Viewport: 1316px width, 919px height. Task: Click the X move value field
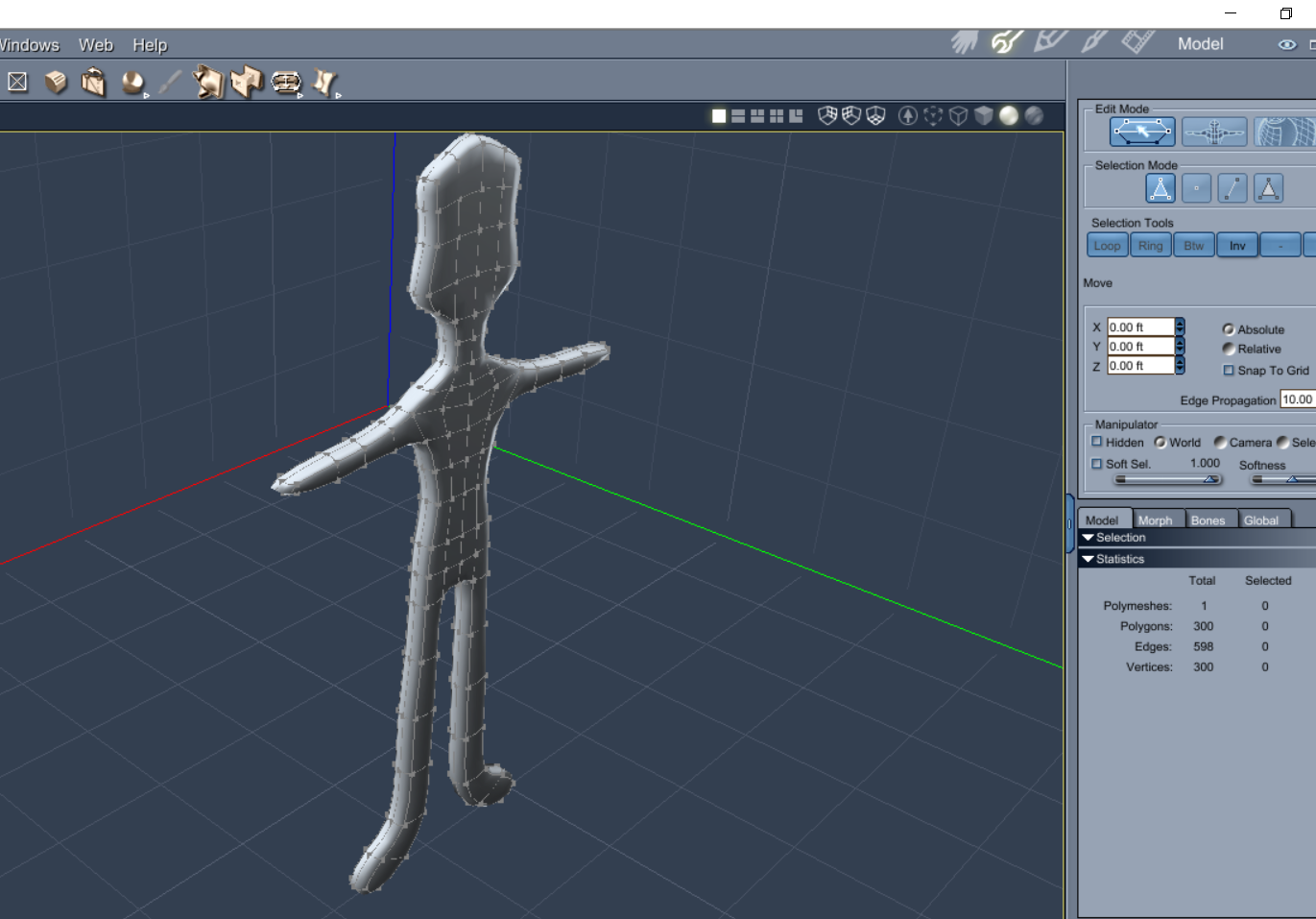click(1140, 327)
